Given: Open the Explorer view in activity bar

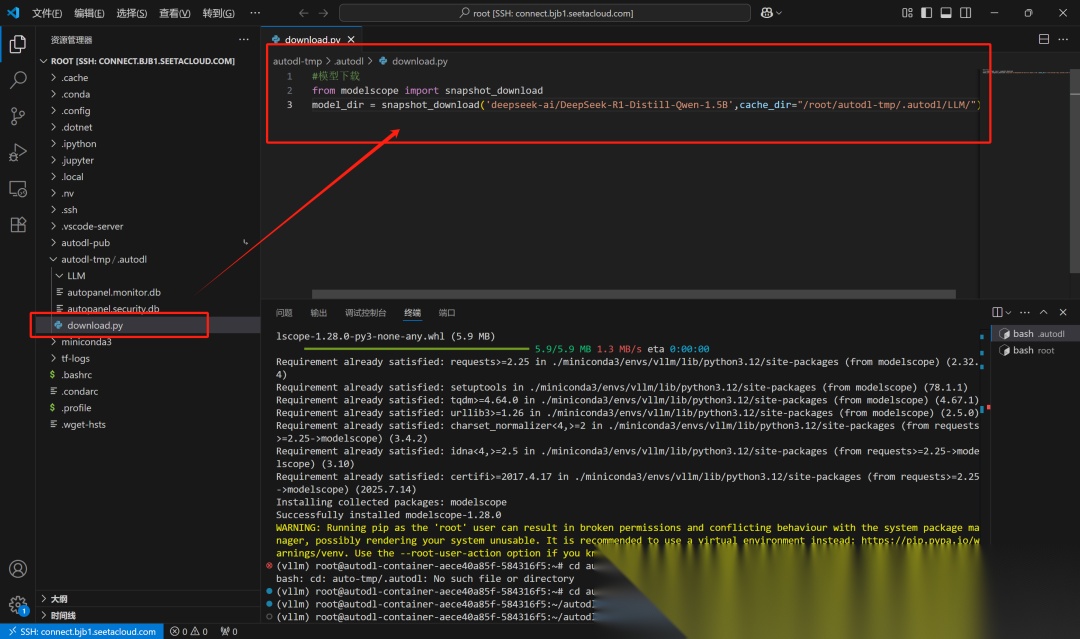Looking at the screenshot, I should pyautogui.click(x=18, y=44).
